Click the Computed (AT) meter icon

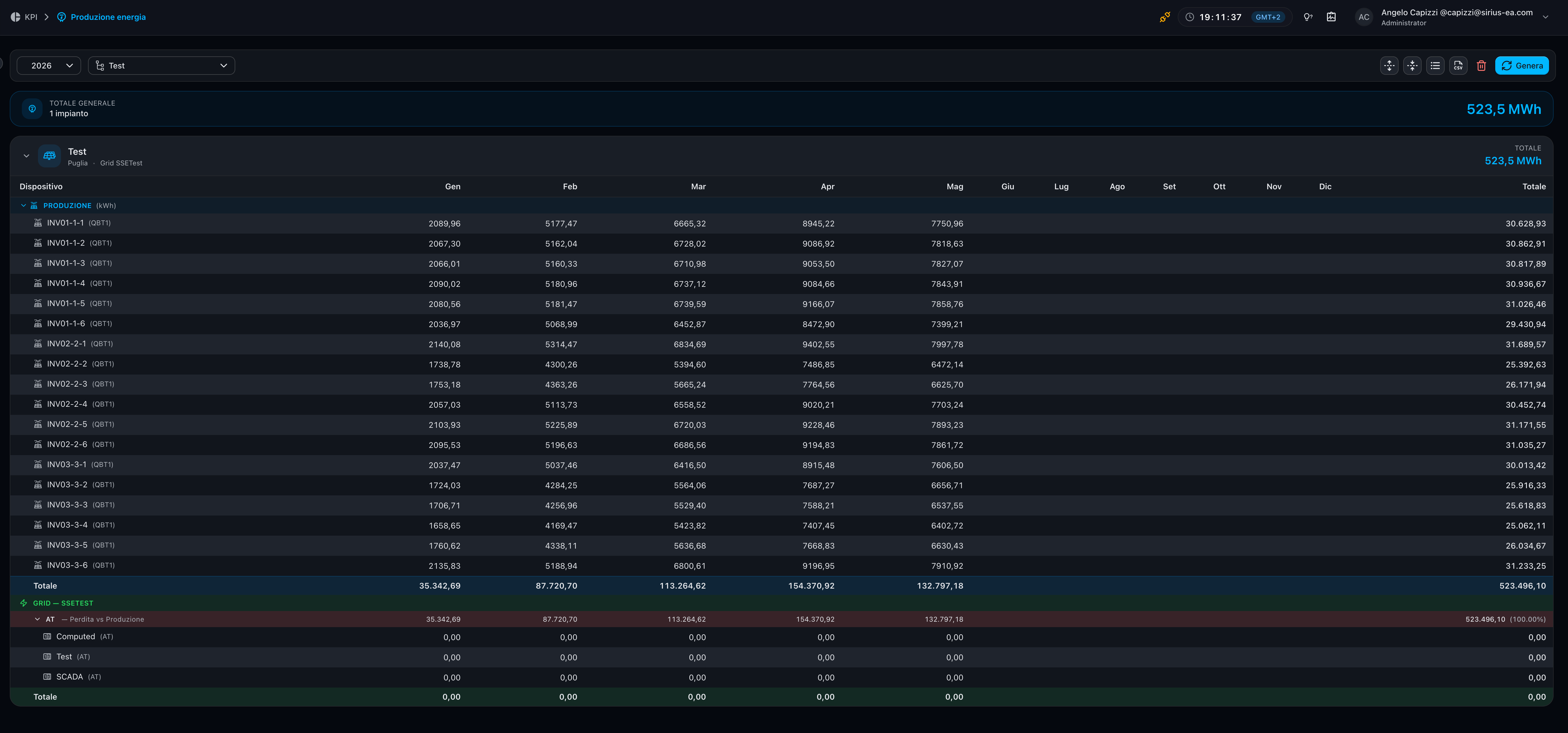[x=47, y=637]
